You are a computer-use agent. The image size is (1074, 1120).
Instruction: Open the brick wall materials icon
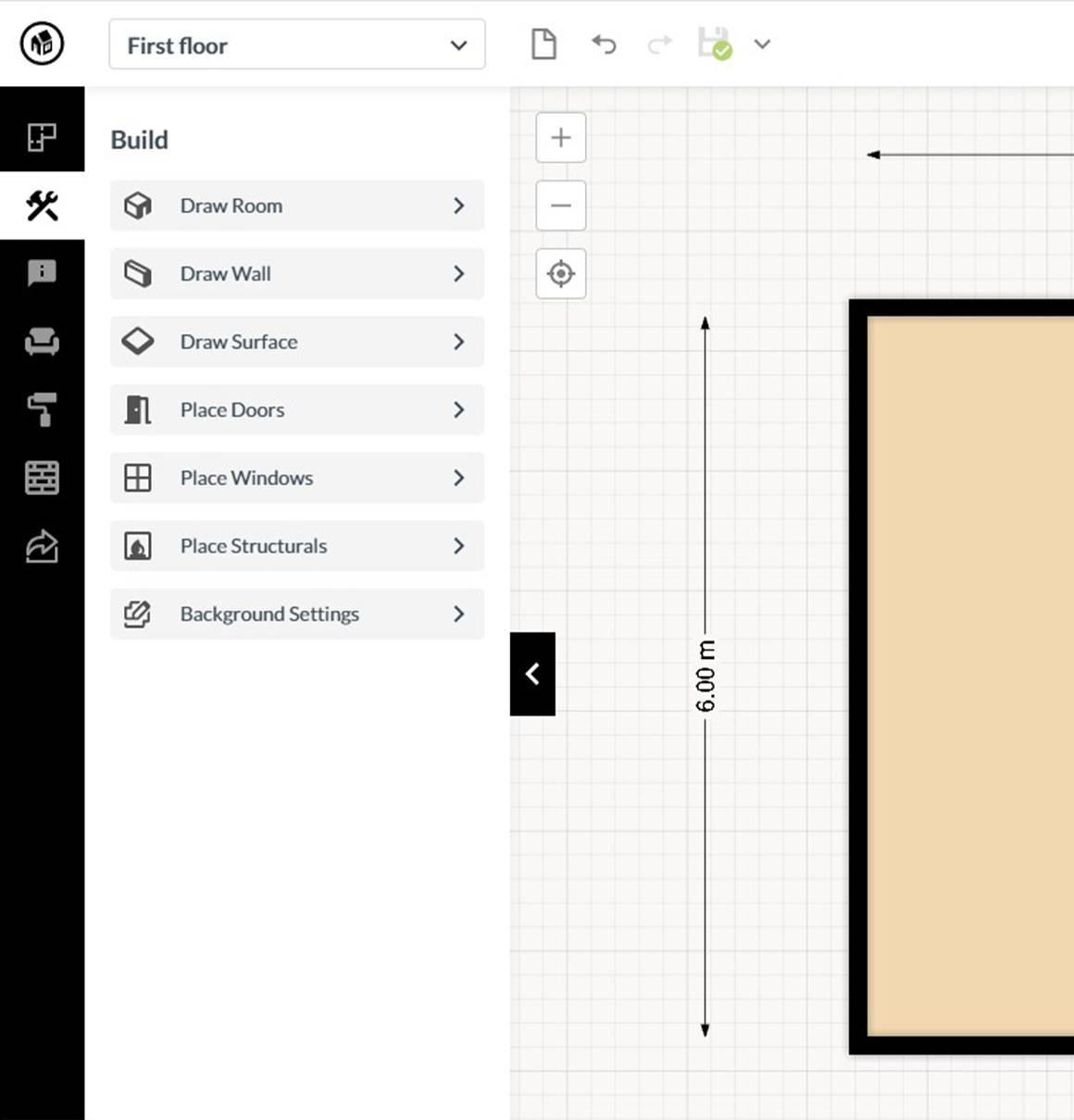point(42,478)
